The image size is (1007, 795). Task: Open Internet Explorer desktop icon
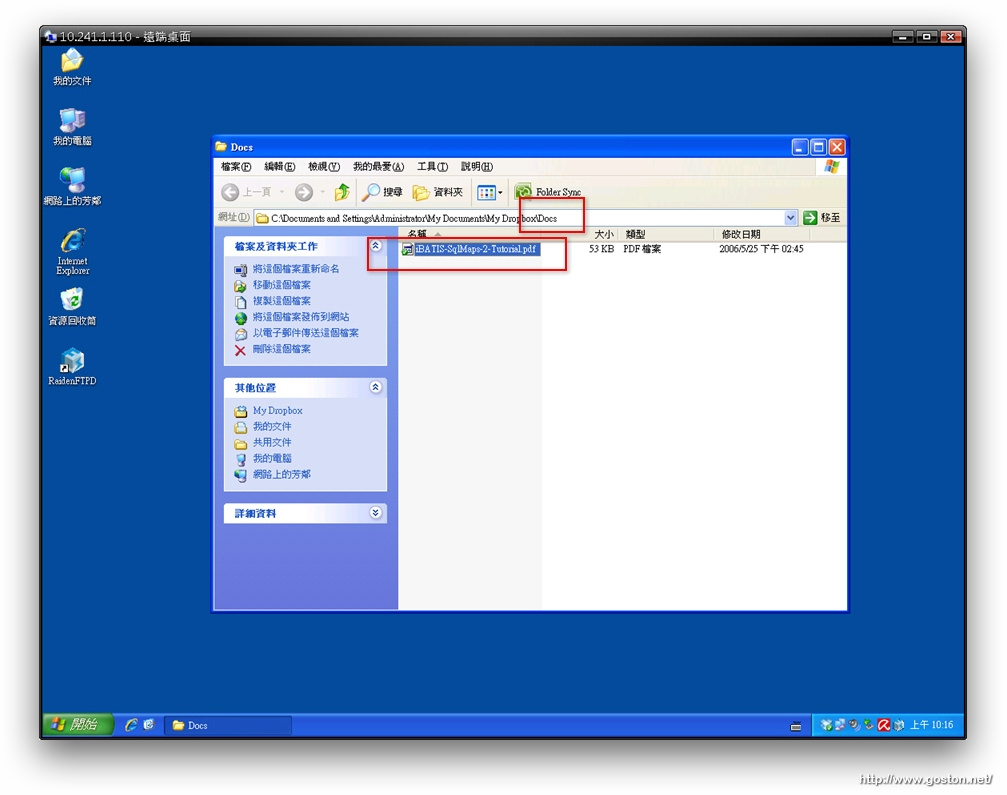72,243
